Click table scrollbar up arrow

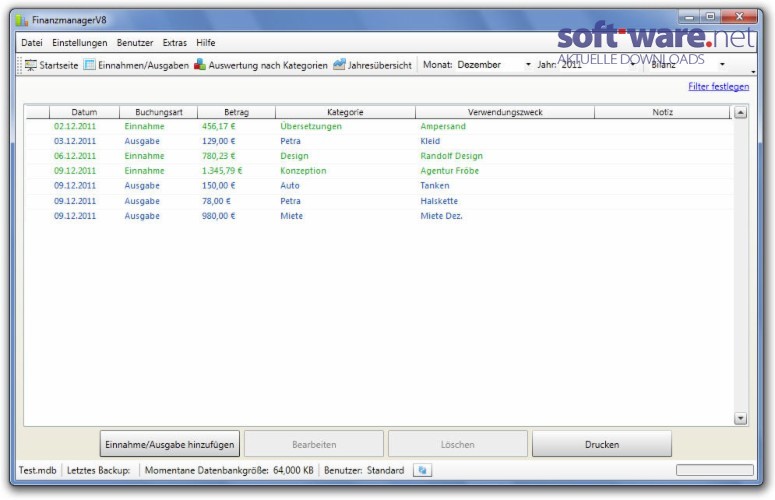[740, 113]
